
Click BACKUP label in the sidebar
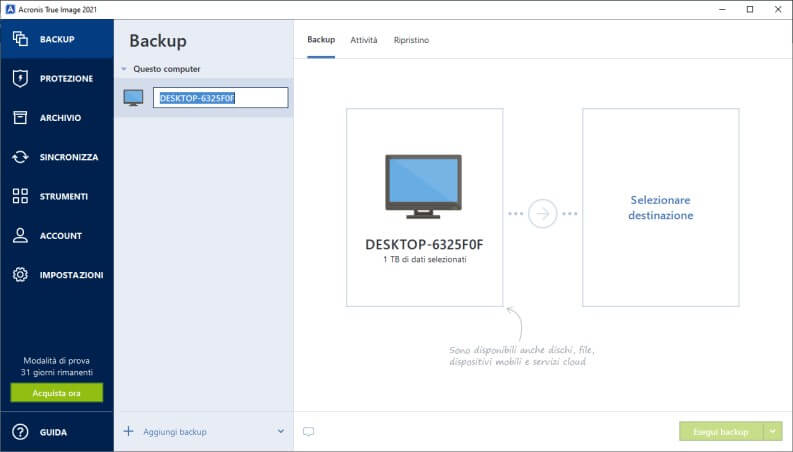pos(57,39)
